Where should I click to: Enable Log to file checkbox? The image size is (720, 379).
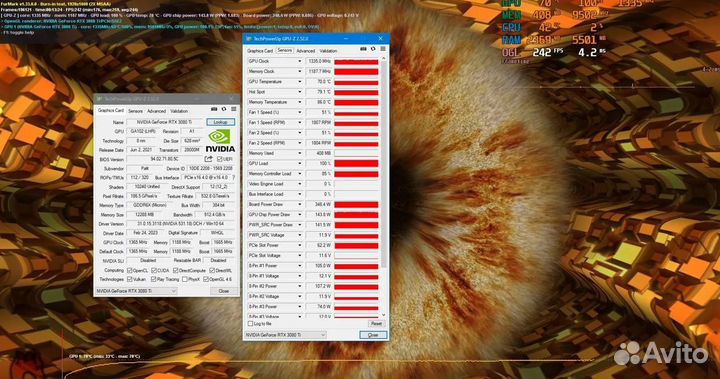click(250, 324)
